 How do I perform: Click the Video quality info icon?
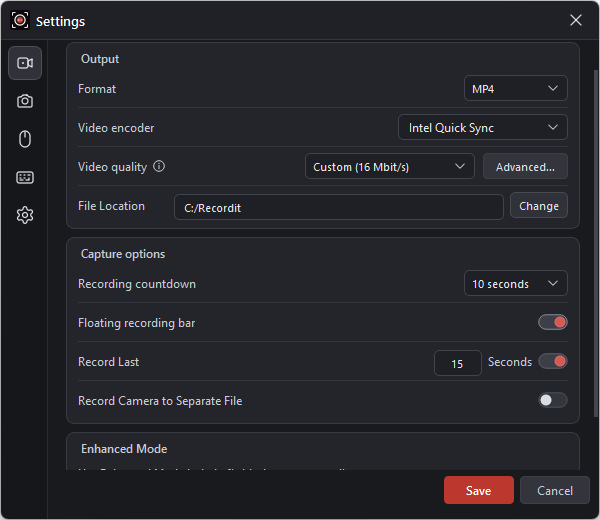(x=159, y=166)
